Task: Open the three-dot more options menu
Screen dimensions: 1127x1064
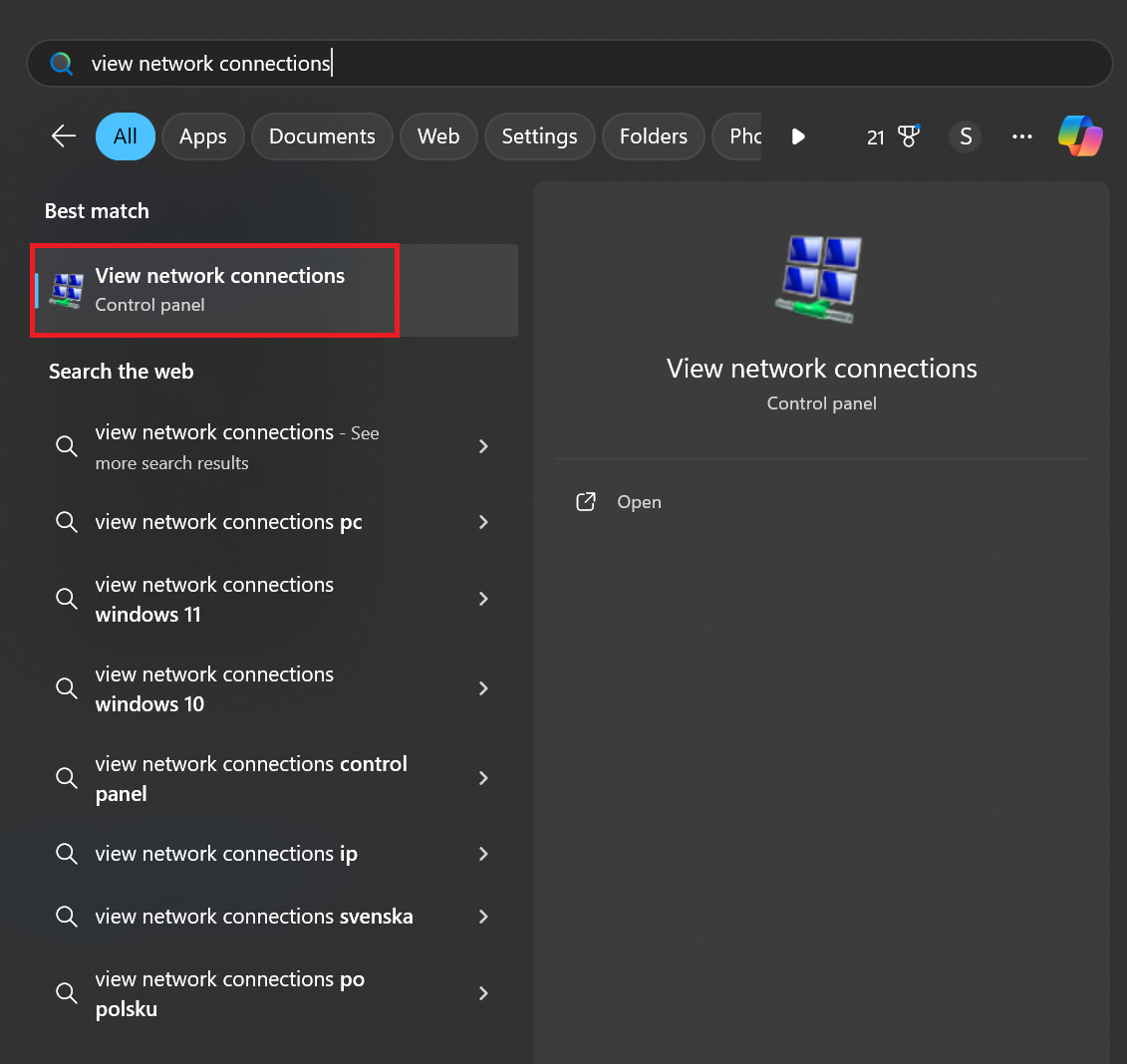Action: click(x=1021, y=136)
